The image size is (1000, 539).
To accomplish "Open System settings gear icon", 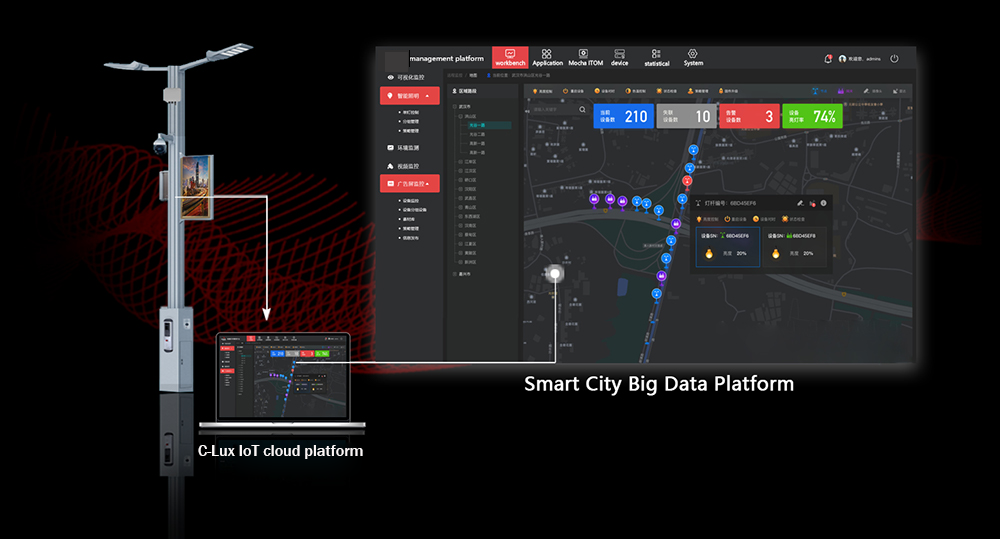I will click(x=693, y=54).
